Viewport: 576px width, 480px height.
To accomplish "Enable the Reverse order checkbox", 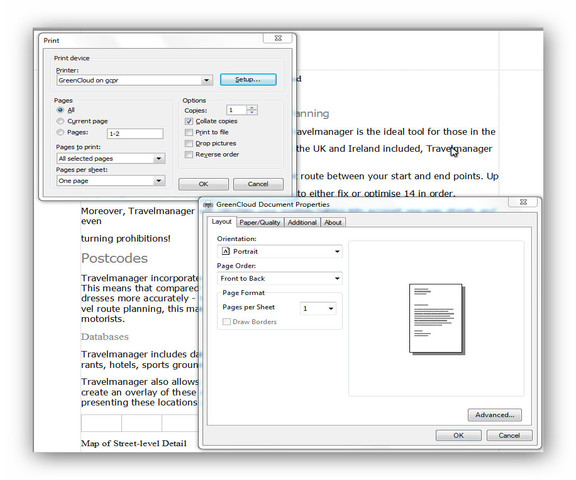I will 189,155.
